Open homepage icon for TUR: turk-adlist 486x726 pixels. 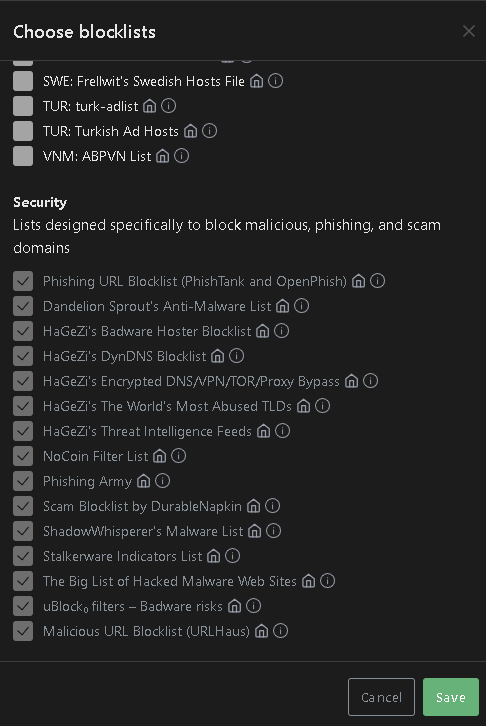(150, 106)
